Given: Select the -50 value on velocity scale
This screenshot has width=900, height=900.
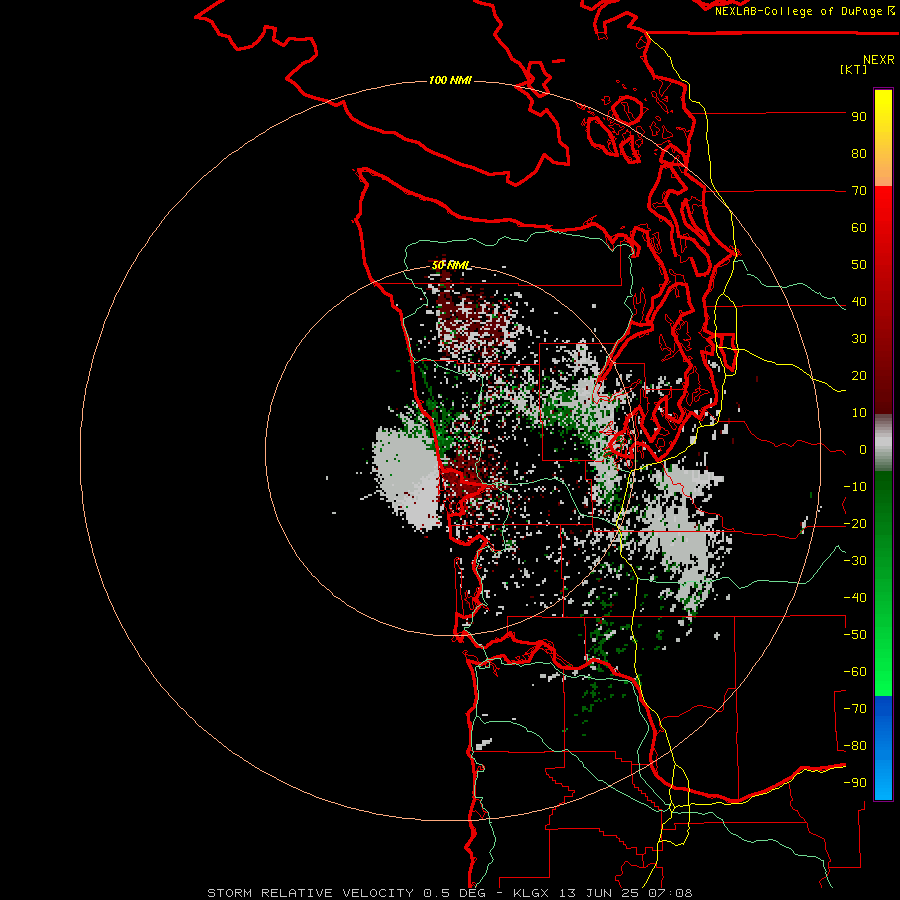Looking at the screenshot, I should tap(855, 635).
